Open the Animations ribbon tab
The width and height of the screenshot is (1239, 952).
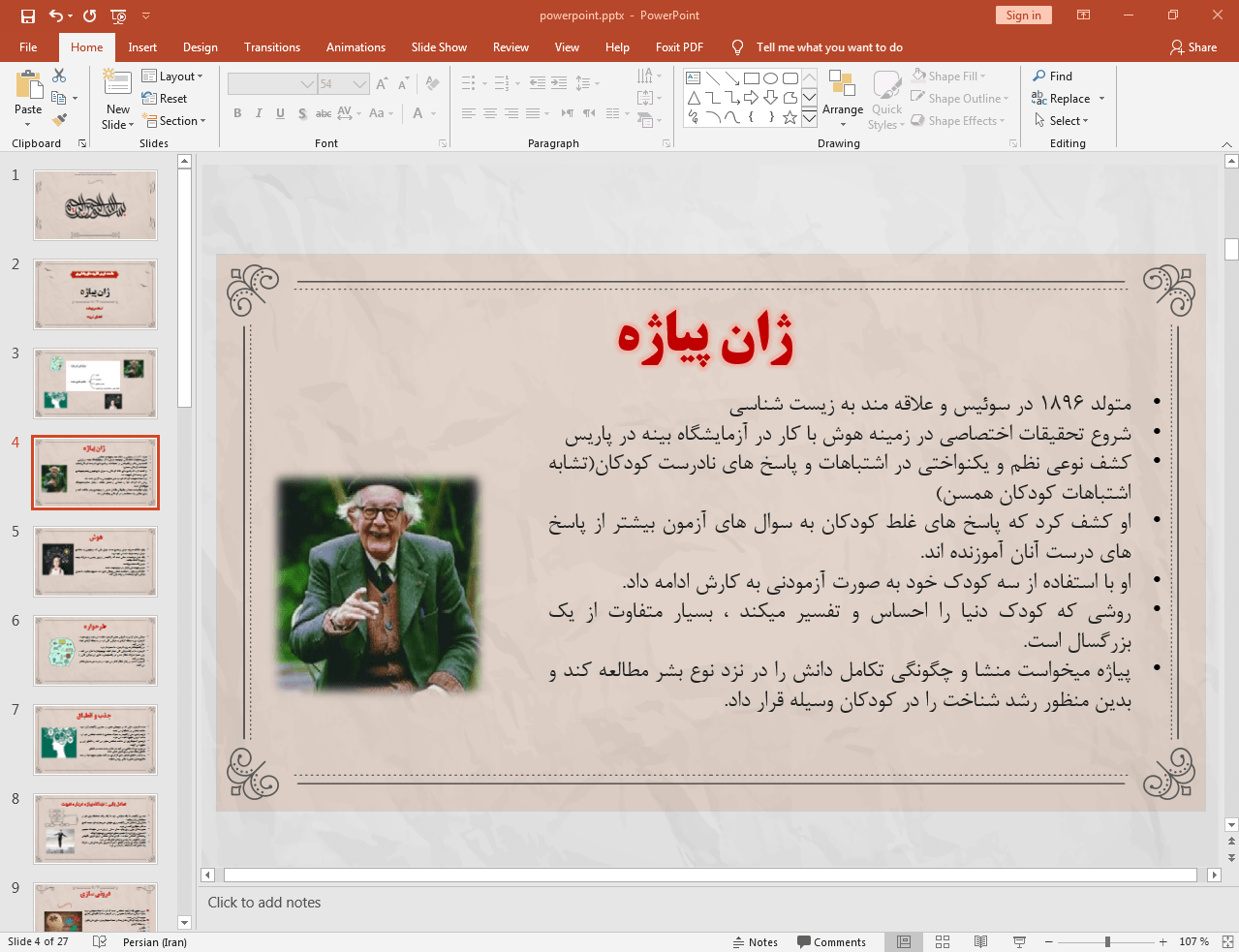[356, 47]
